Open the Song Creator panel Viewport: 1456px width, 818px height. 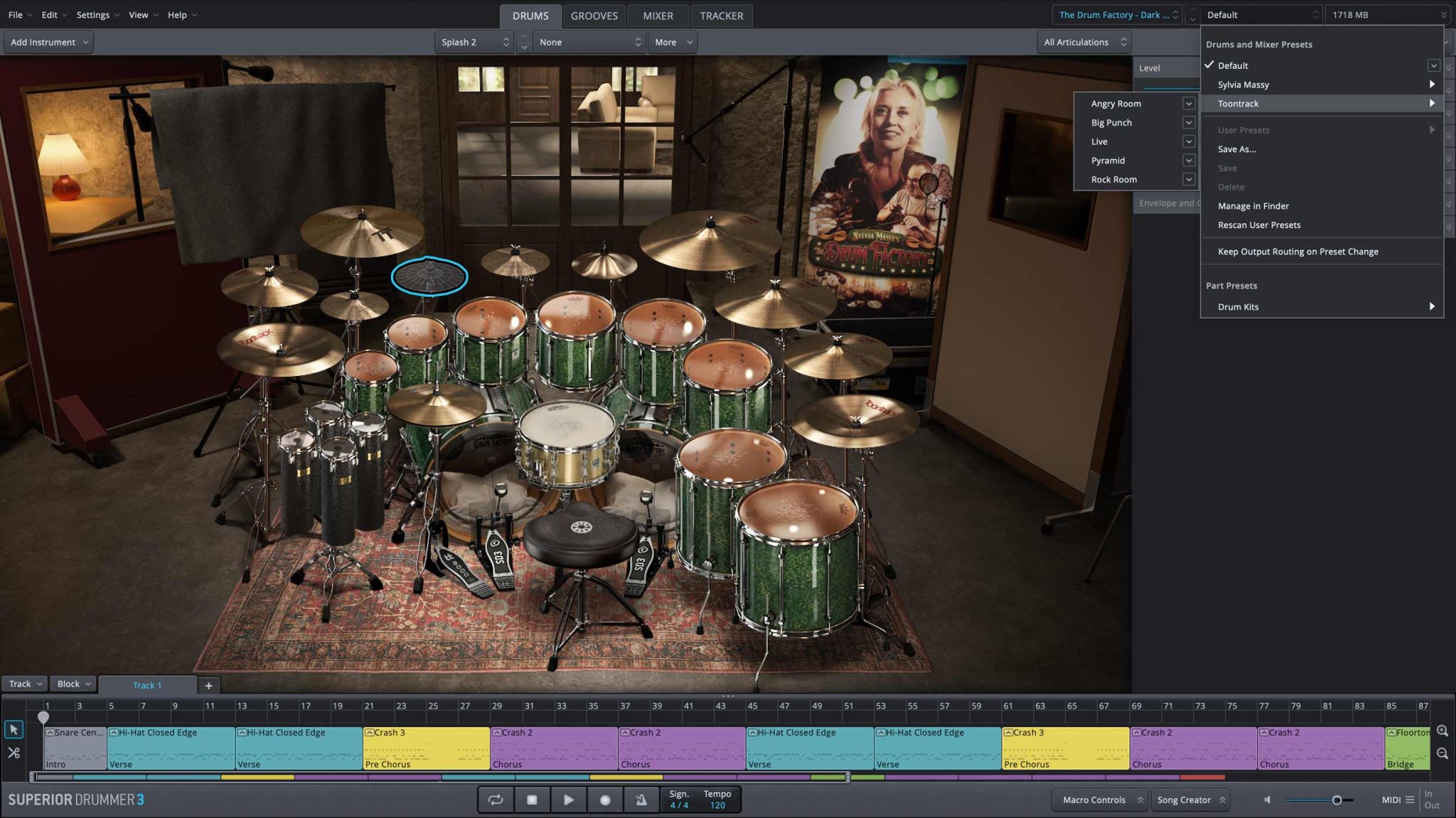pyautogui.click(x=1190, y=800)
